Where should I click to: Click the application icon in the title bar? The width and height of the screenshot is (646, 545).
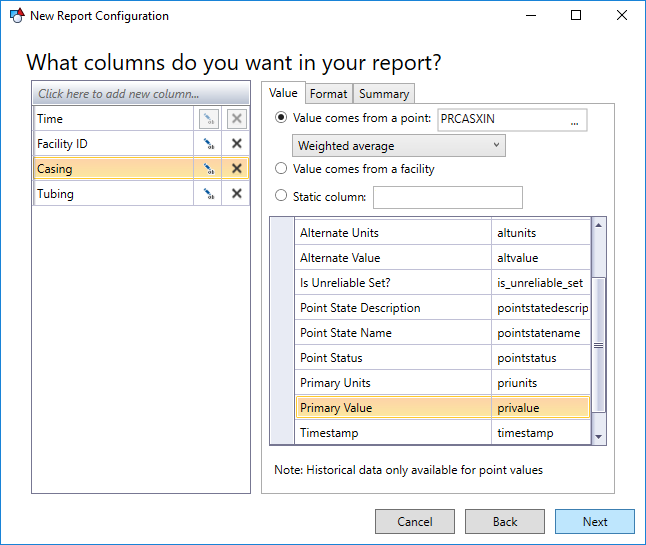[x=17, y=16]
